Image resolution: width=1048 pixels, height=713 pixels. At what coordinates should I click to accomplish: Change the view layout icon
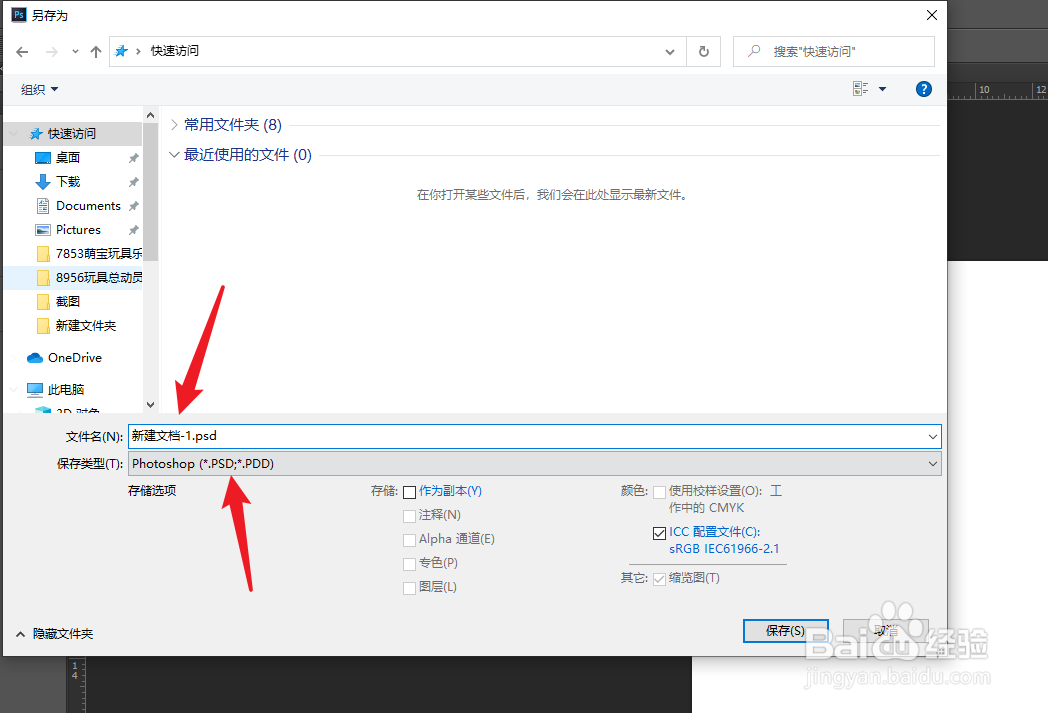click(x=860, y=89)
